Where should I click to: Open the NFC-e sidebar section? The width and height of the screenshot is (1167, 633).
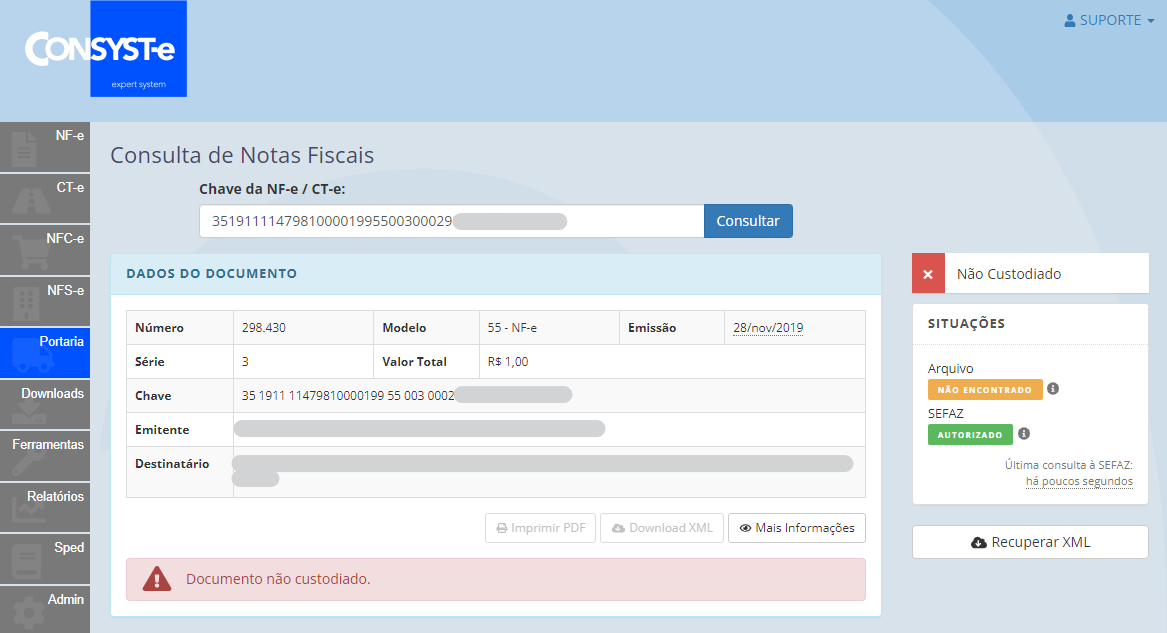pyautogui.click(x=45, y=250)
